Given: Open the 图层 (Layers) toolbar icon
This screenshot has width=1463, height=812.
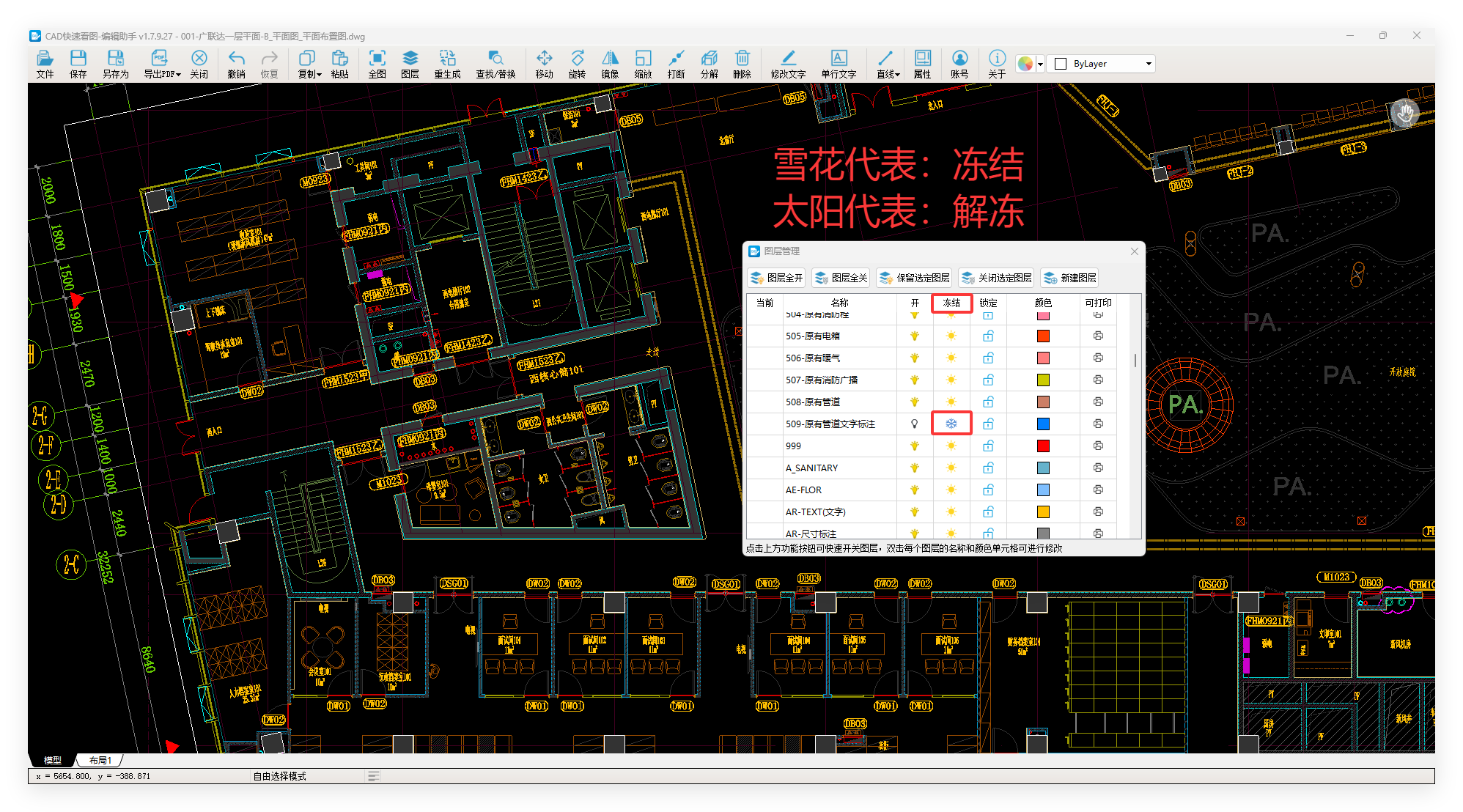Looking at the screenshot, I should [x=410, y=64].
